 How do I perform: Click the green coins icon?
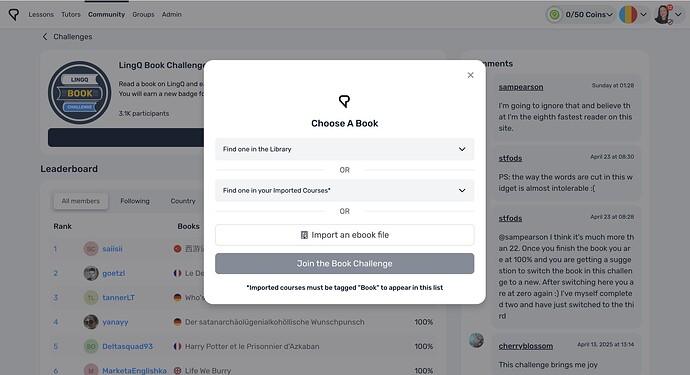click(x=554, y=15)
